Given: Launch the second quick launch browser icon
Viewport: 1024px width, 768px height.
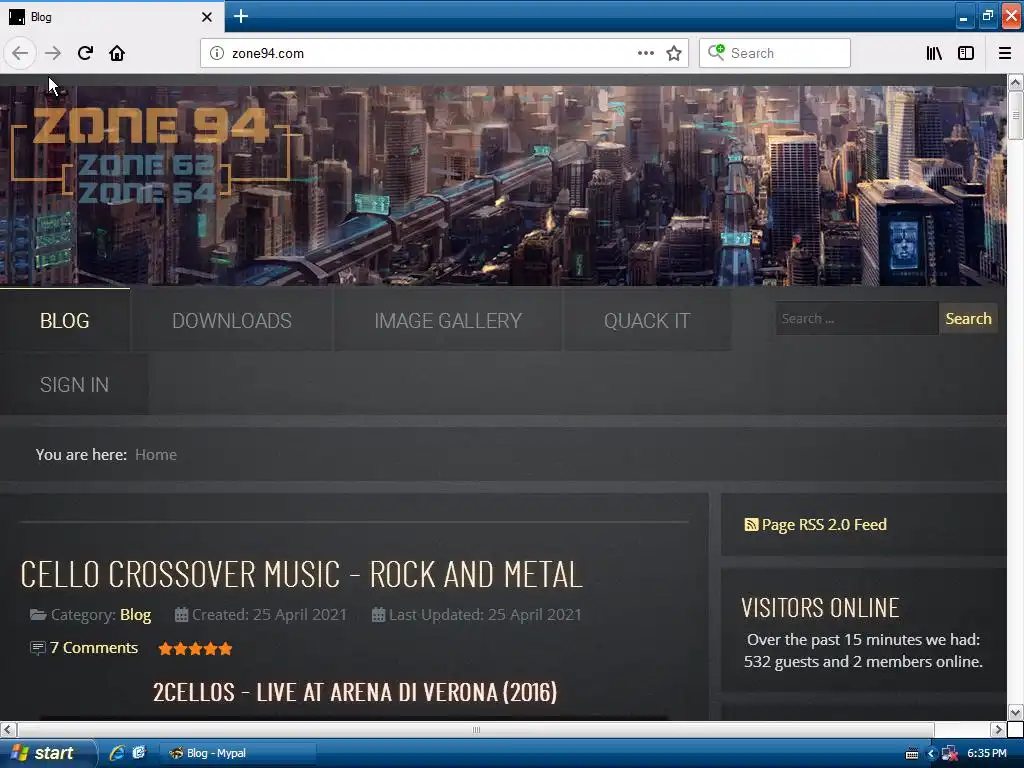Looking at the screenshot, I should (x=138, y=753).
